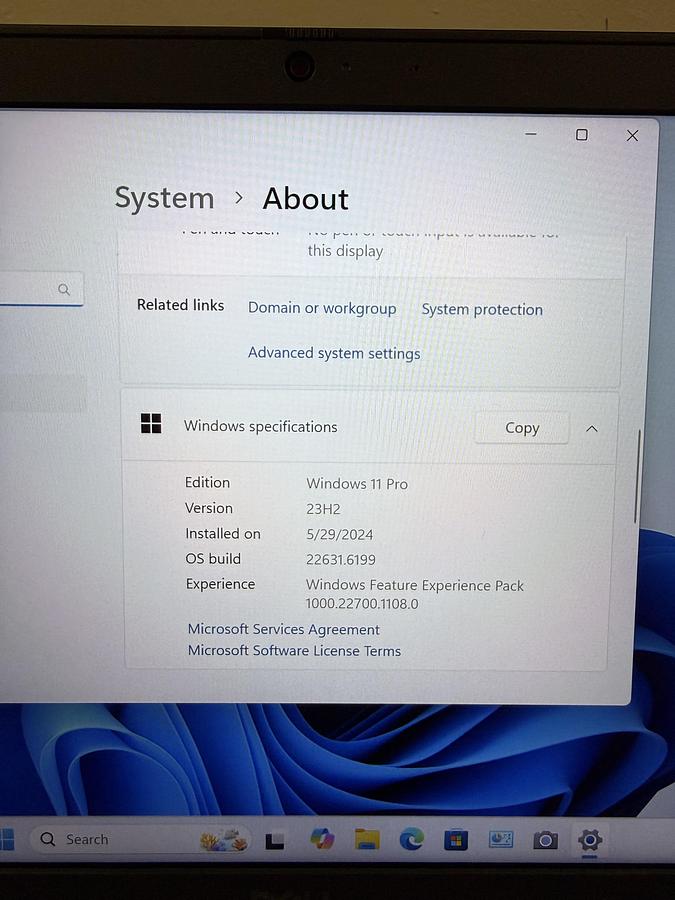Click the Settings page vertical scrollbar
Screen dimensions: 675x900
click(x=637, y=476)
